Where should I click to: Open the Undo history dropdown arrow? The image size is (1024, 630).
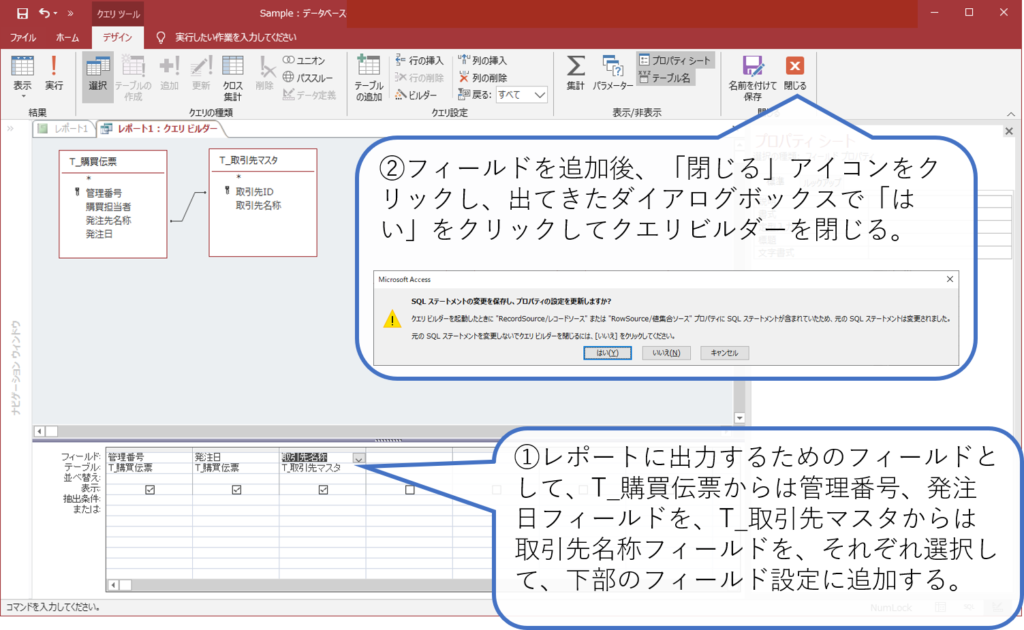[x=56, y=13]
